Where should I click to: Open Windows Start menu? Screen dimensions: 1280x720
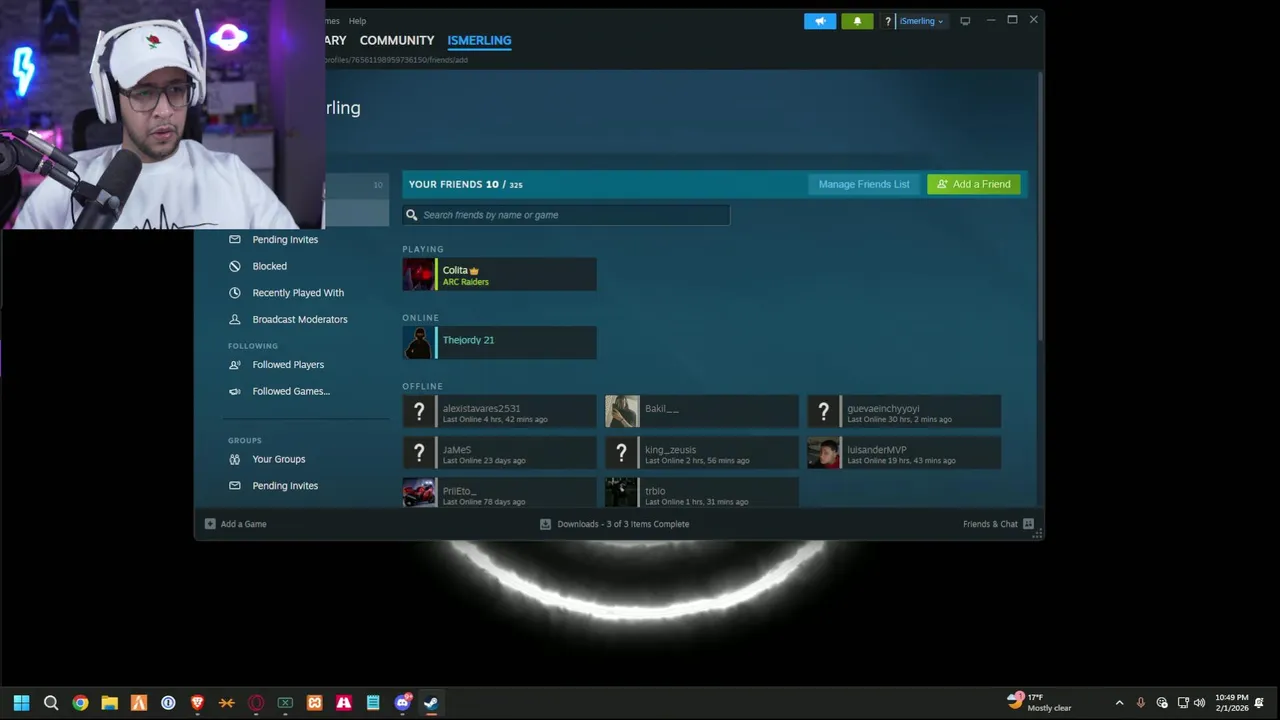[21, 703]
